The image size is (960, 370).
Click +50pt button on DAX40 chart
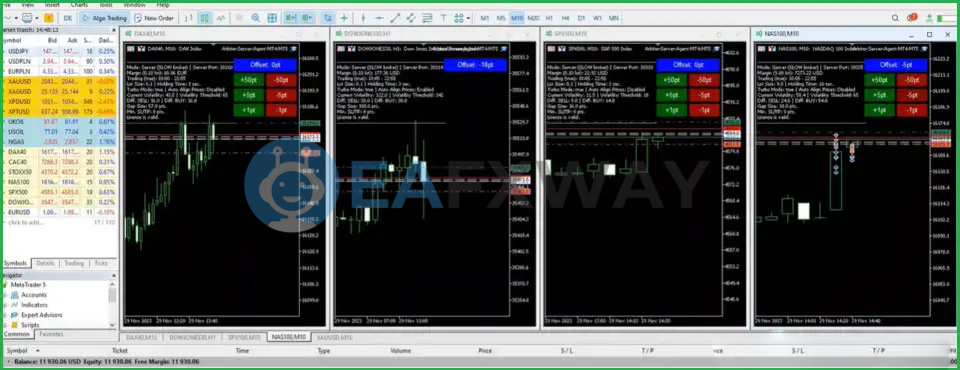coord(249,80)
